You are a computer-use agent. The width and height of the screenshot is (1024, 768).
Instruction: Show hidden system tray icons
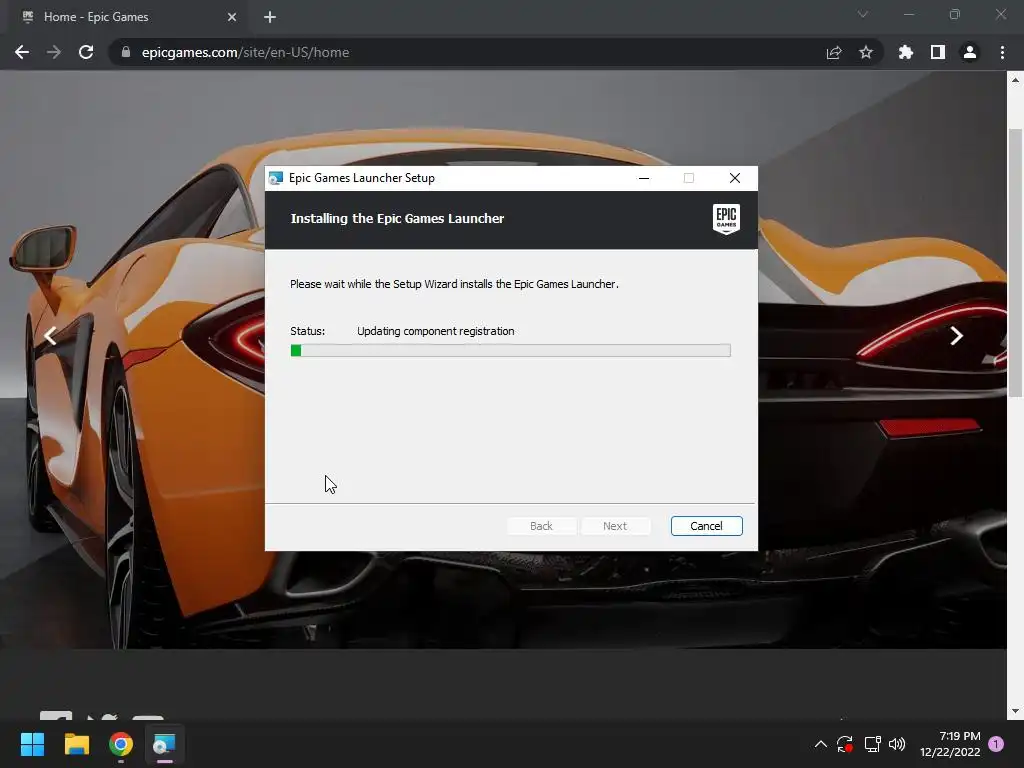pos(821,744)
